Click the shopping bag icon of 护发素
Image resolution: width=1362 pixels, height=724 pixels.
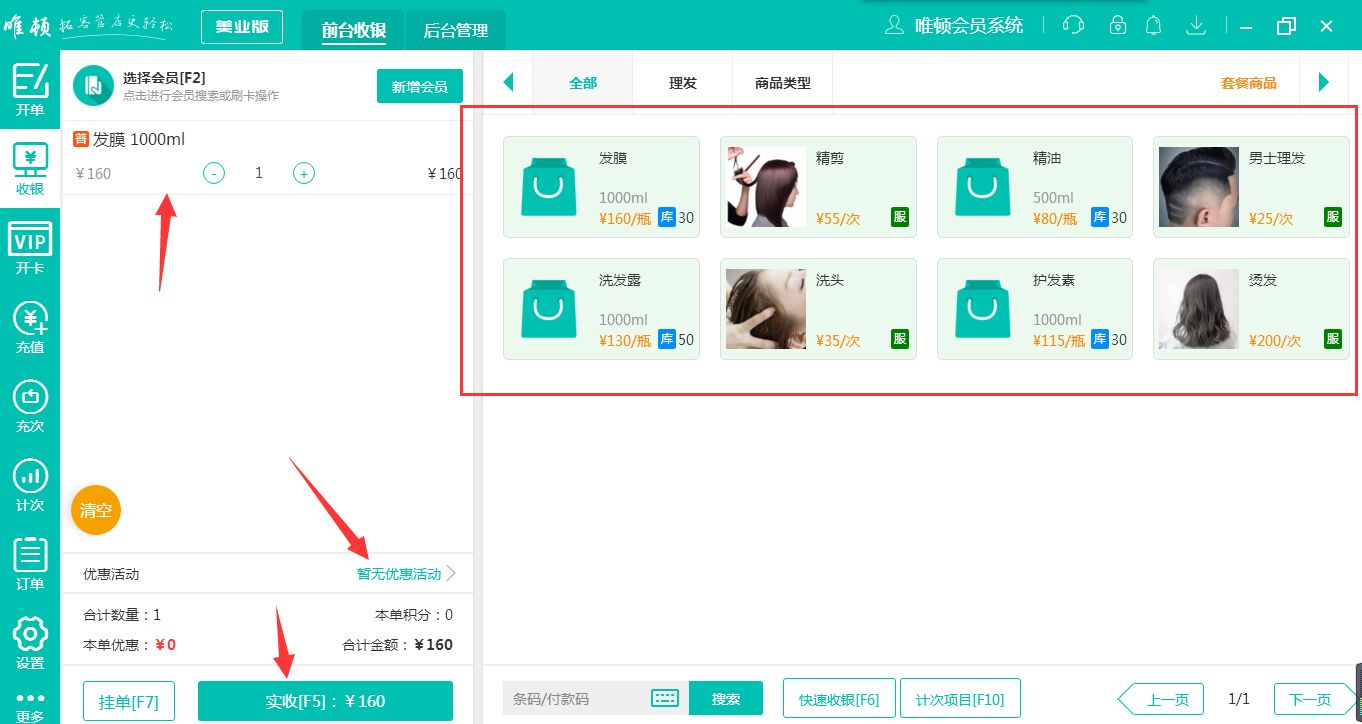click(982, 309)
